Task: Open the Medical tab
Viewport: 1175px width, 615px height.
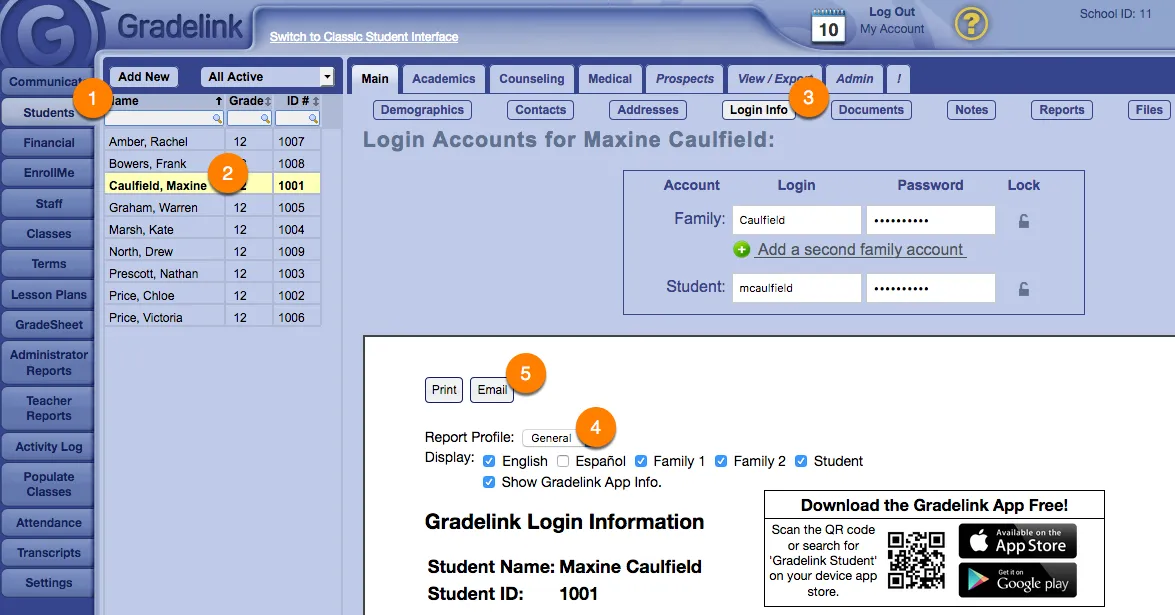Action: tap(609, 79)
